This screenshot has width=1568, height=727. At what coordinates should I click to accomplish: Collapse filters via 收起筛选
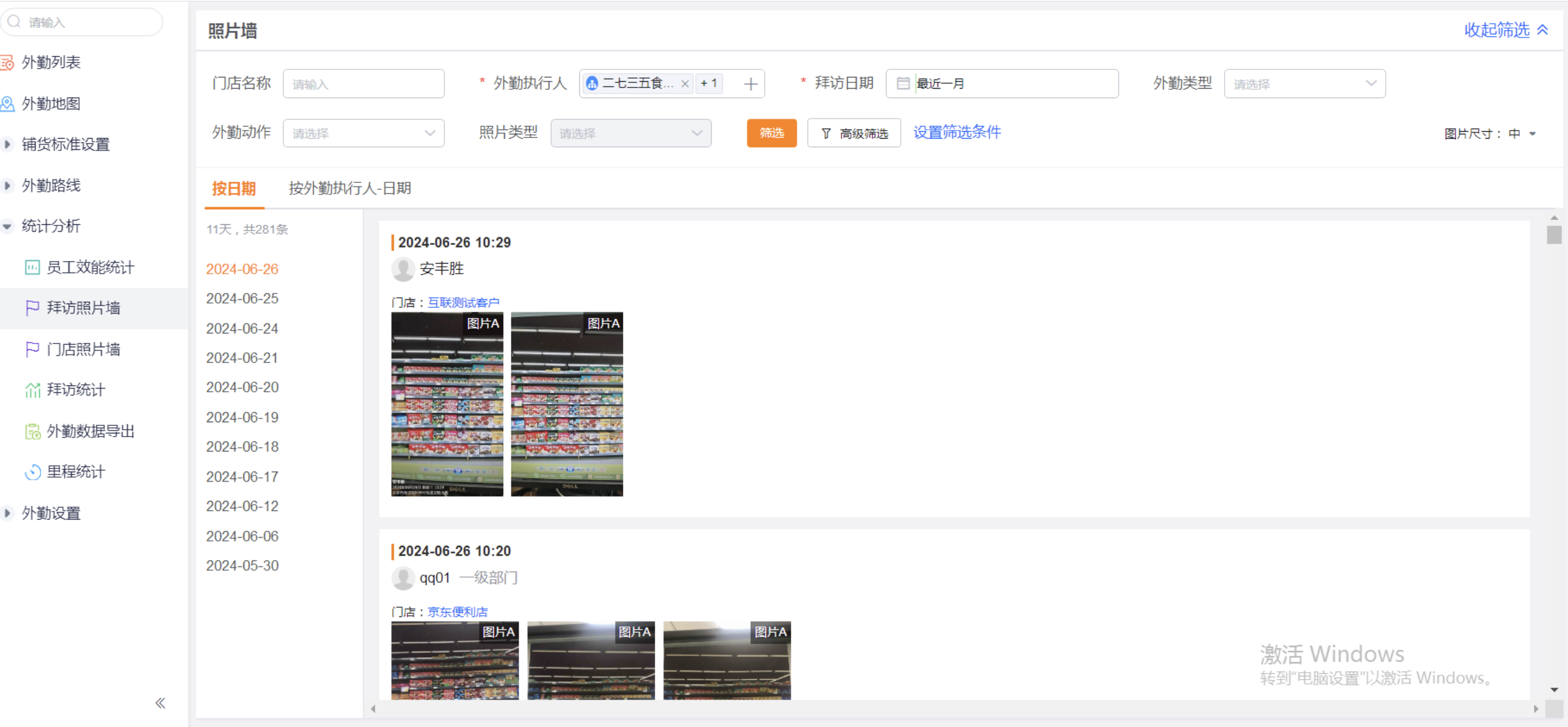coord(1506,30)
